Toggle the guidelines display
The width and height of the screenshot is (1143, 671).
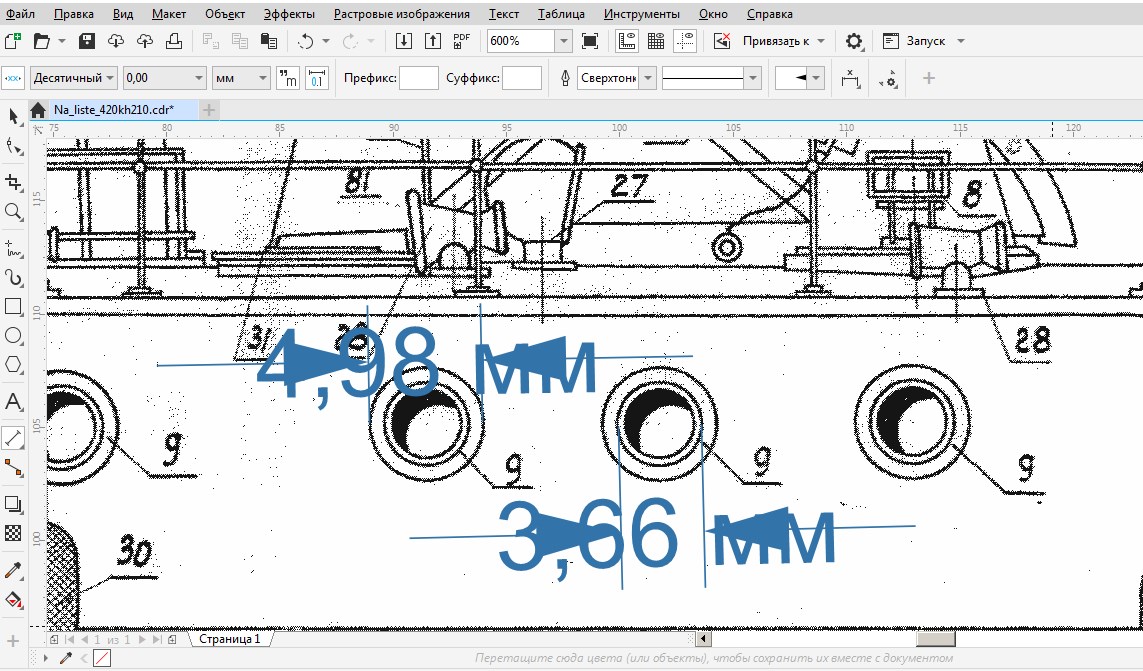pyautogui.click(x=684, y=41)
